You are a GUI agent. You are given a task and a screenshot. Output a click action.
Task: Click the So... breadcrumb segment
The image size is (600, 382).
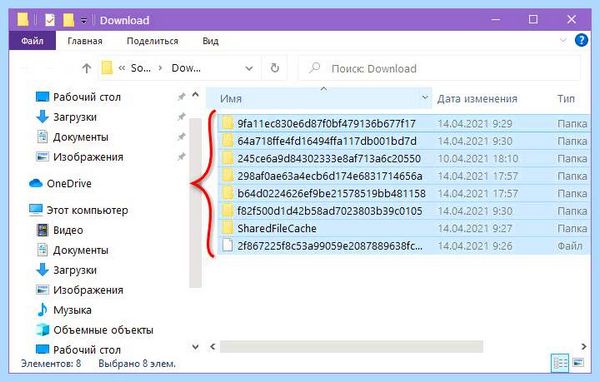(x=141, y=68)
